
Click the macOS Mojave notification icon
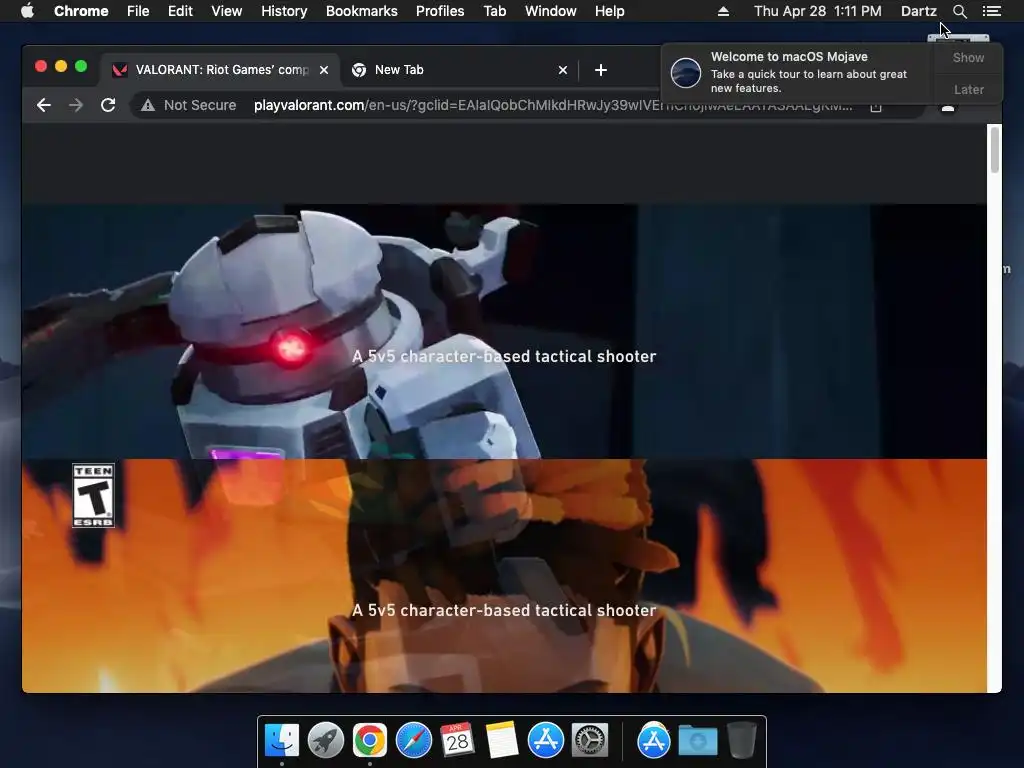(x=686, y=72)
